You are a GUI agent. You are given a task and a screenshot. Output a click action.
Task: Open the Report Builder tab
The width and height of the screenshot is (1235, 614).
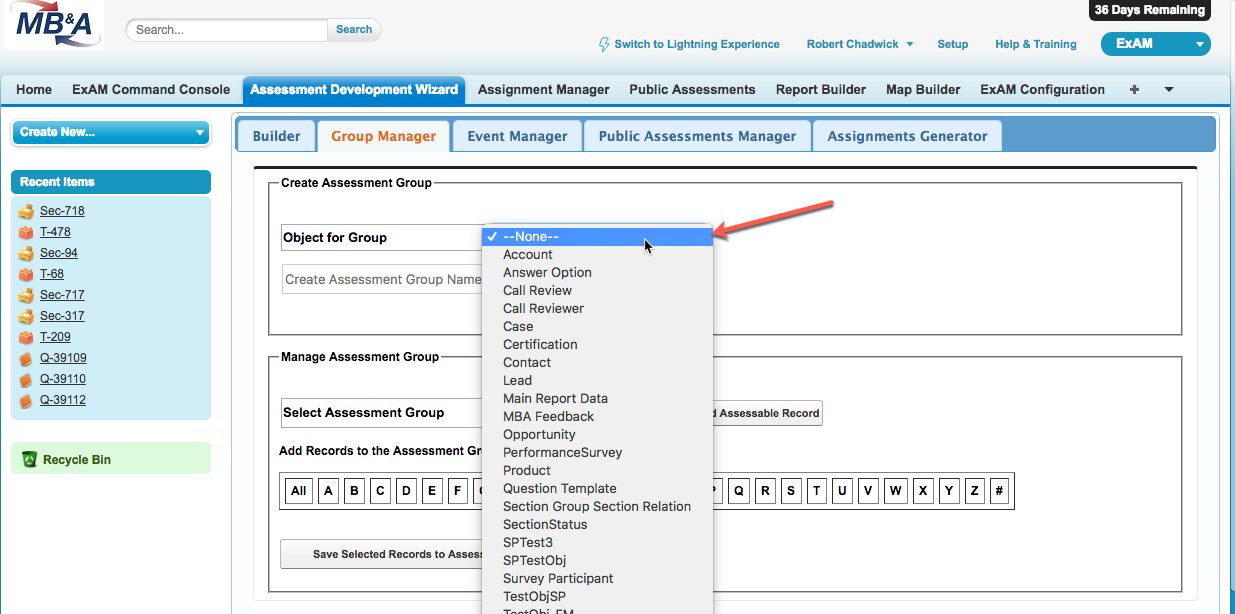tap(821, 89)
